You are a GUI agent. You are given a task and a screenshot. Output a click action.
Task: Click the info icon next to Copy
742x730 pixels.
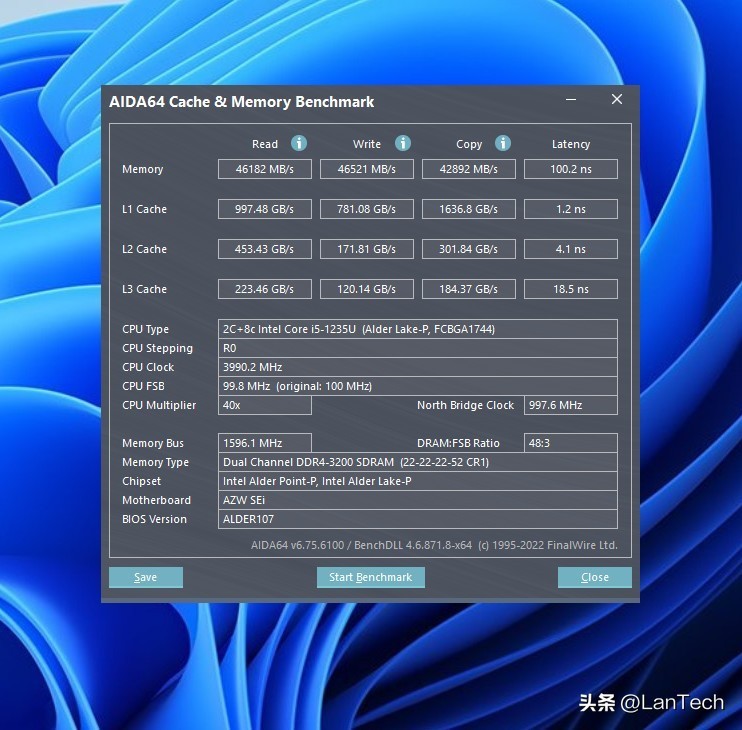pos(503,144)
